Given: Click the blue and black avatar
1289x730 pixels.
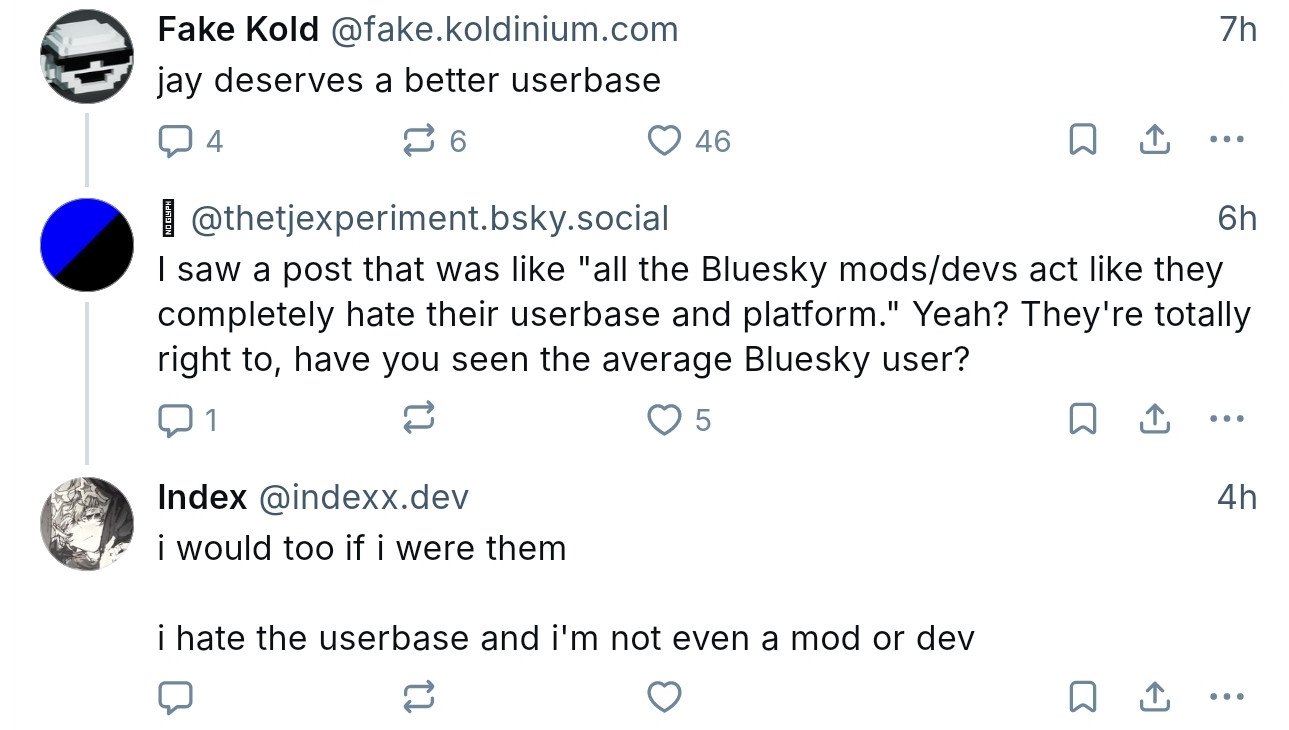Looking at the screenshot, I should coord(87,245).
